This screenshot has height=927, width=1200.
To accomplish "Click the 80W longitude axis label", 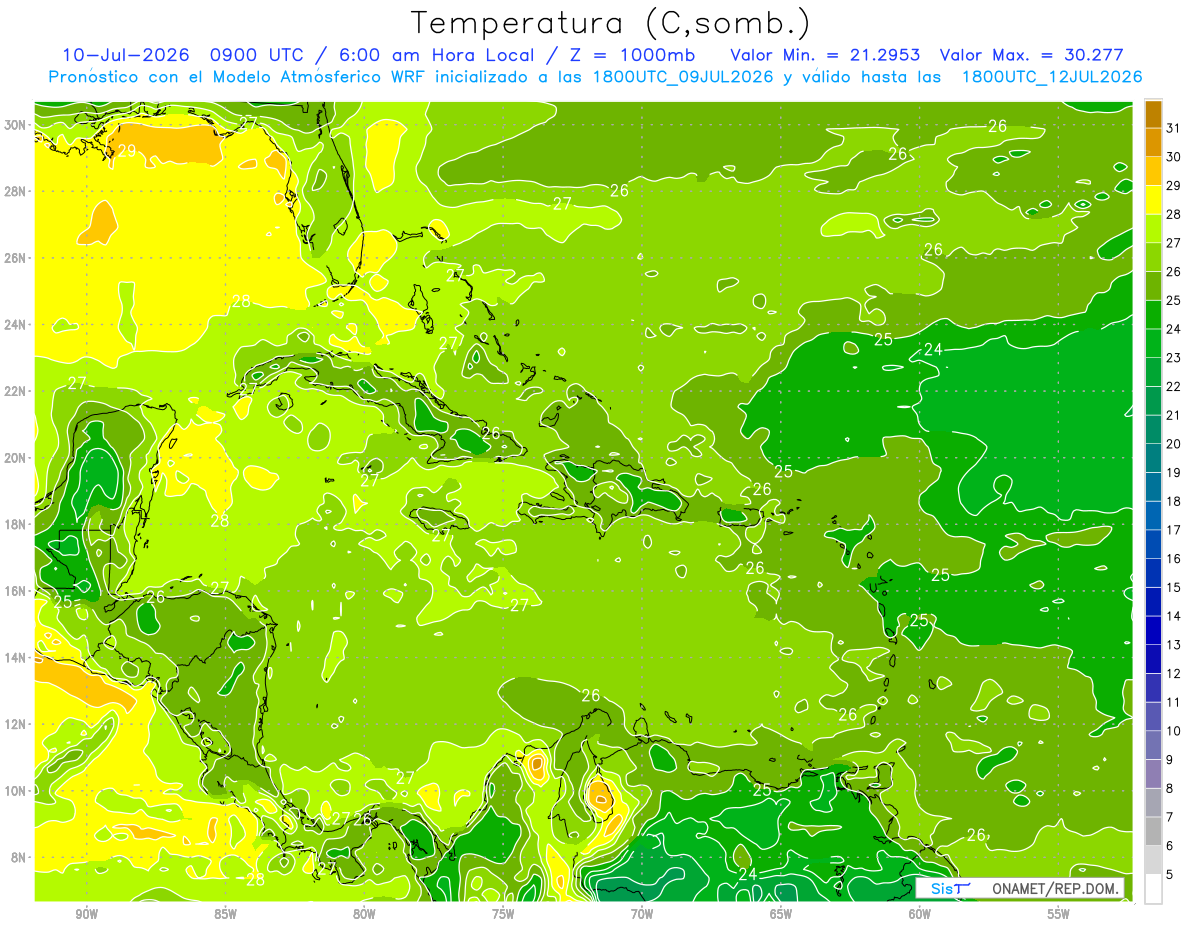I will pos(364,914).
